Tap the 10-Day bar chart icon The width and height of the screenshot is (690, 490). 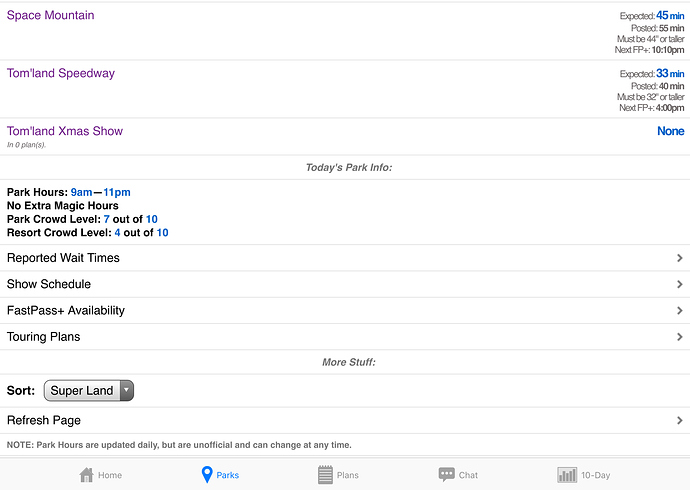pyautogui.click(x=567, y=475)
